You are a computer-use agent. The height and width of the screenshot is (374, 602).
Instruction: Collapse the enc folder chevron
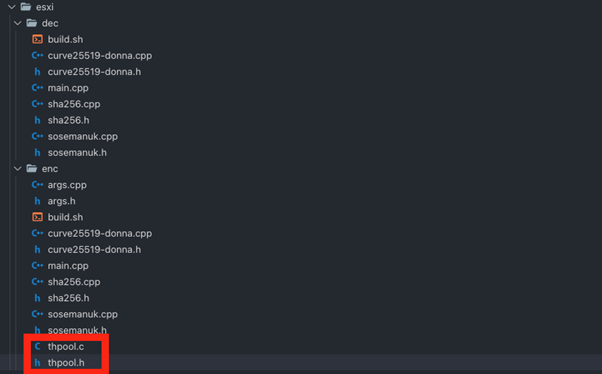(18, 169)
